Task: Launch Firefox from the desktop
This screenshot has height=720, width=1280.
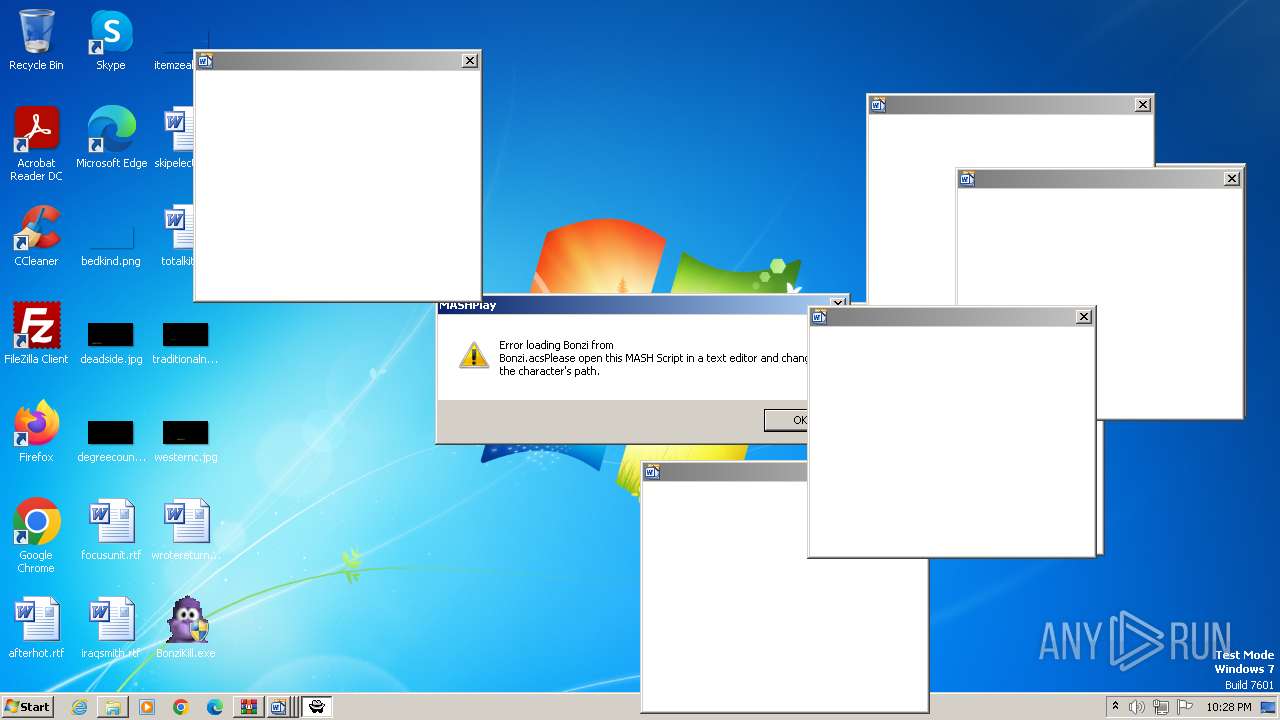Action: 36,431
